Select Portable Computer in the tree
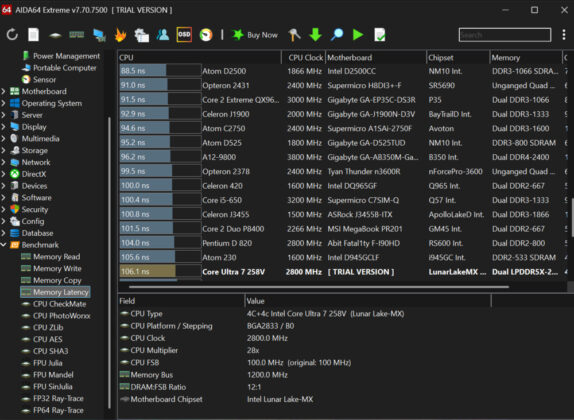The height and width of the screenshot is (420, 574). pyautogui.click(x=59, y=68)
